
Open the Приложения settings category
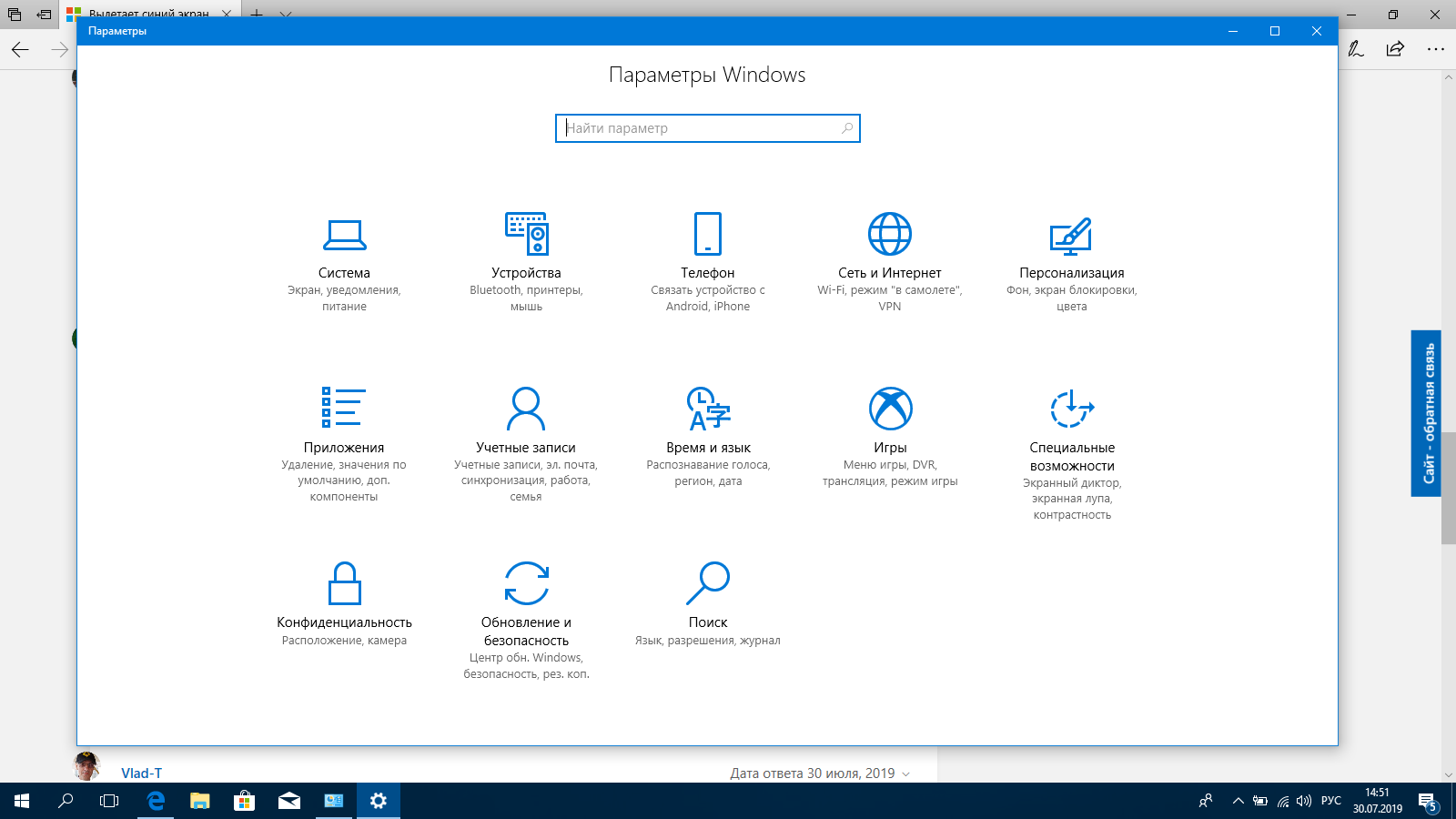[x=344, y=444]
